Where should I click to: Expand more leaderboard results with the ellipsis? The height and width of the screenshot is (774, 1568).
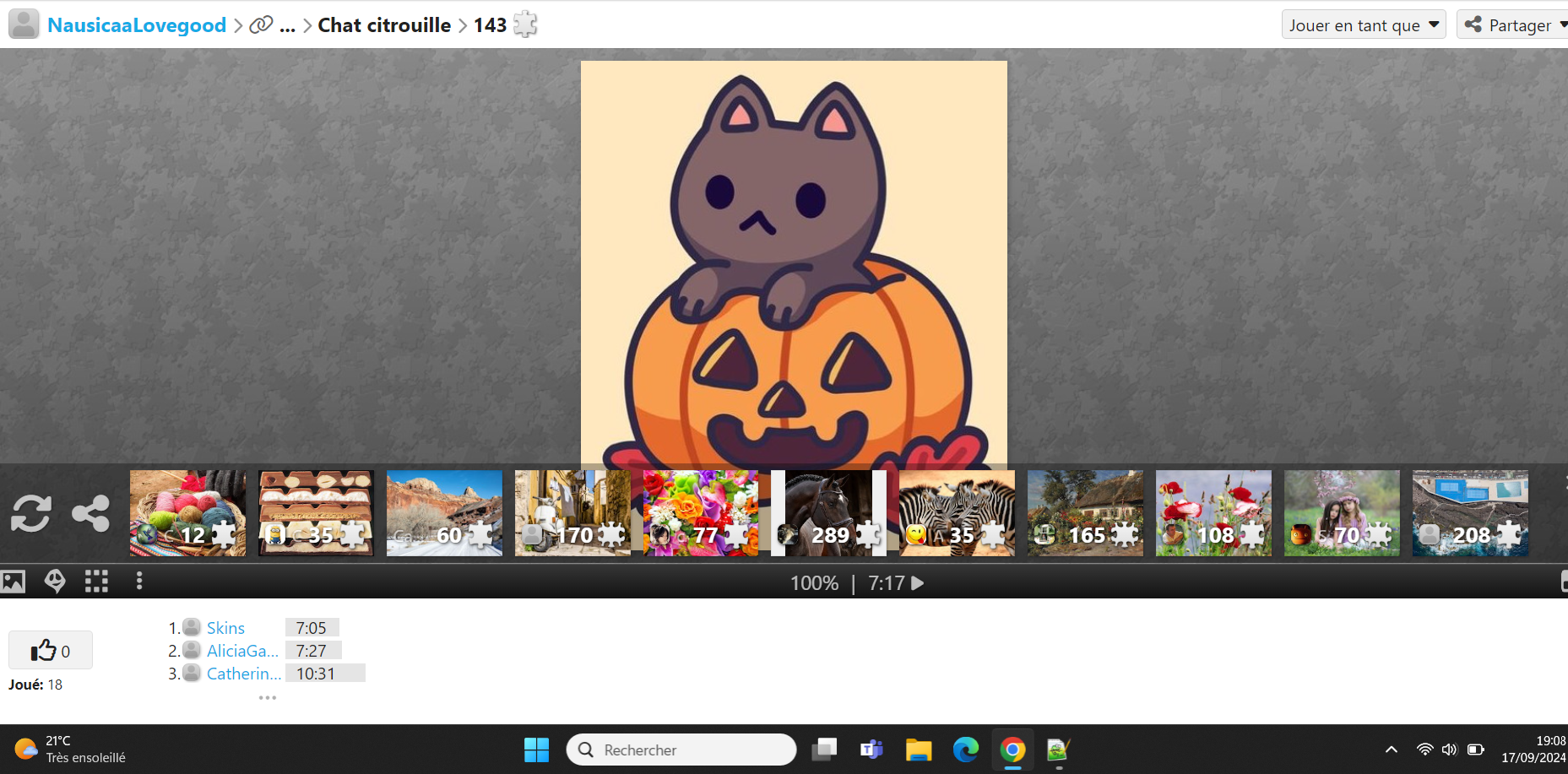[268, 698]
